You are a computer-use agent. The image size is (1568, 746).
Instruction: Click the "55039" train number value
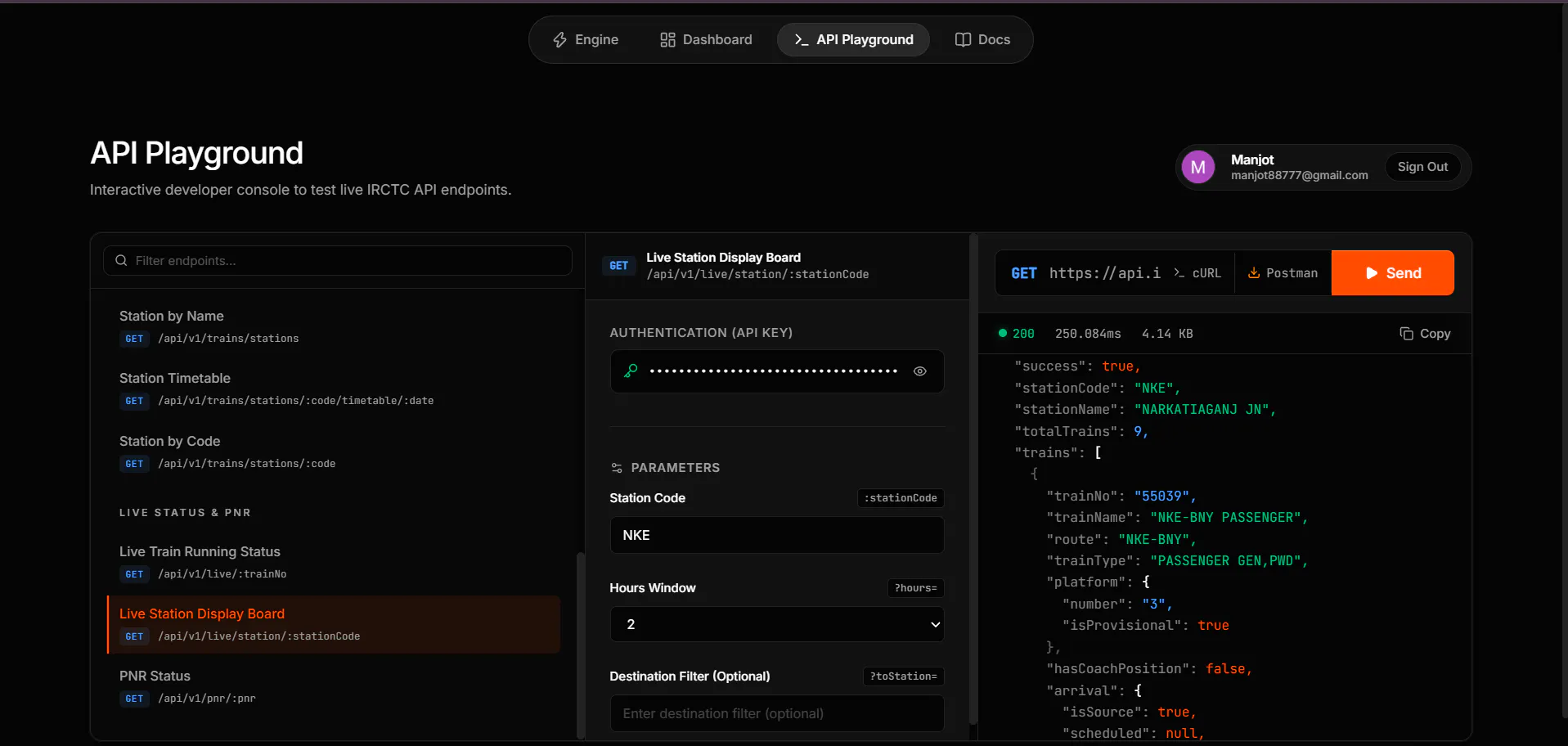coord(1165,497)
